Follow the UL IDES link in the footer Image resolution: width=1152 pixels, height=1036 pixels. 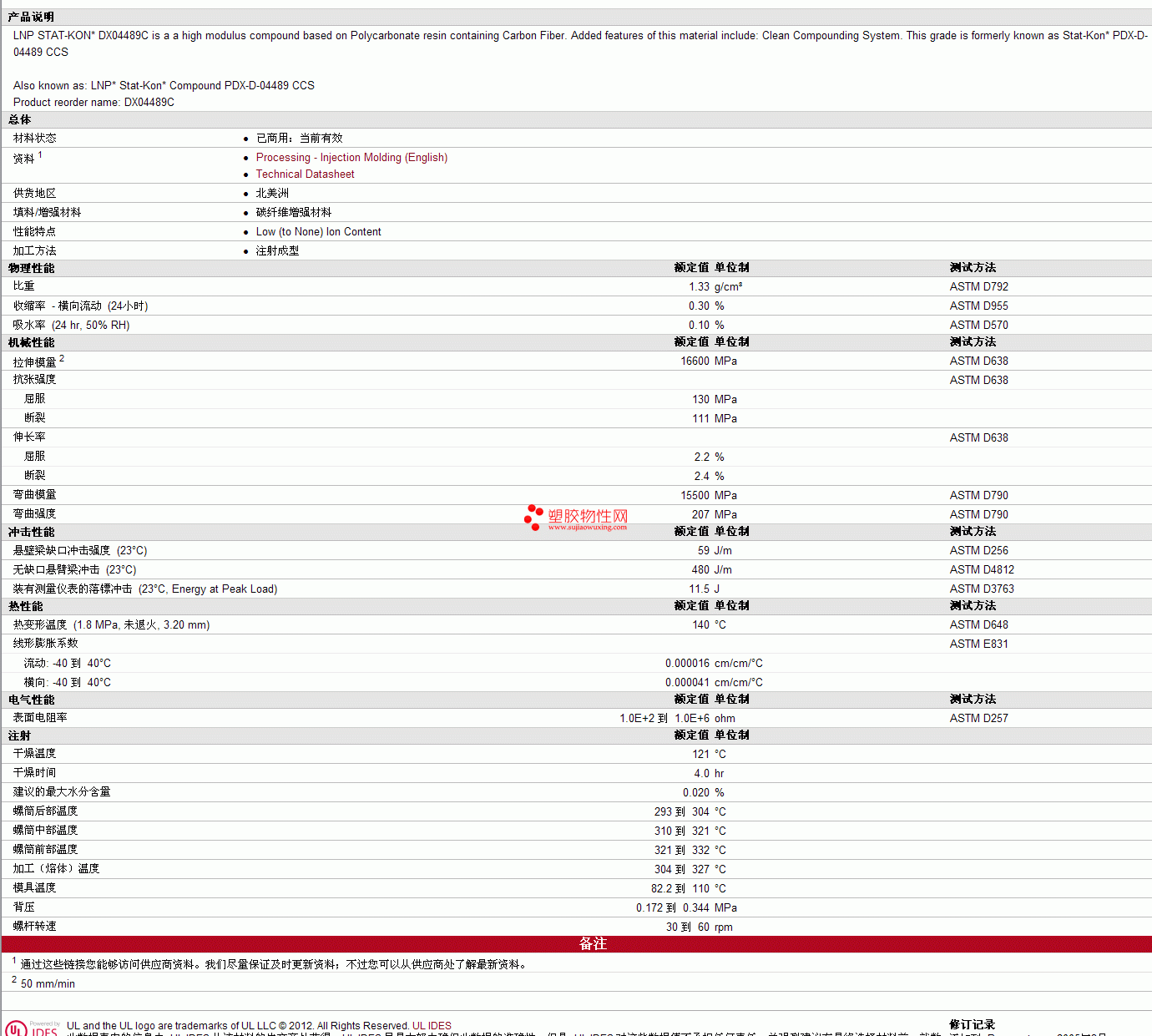[432, 1026]
